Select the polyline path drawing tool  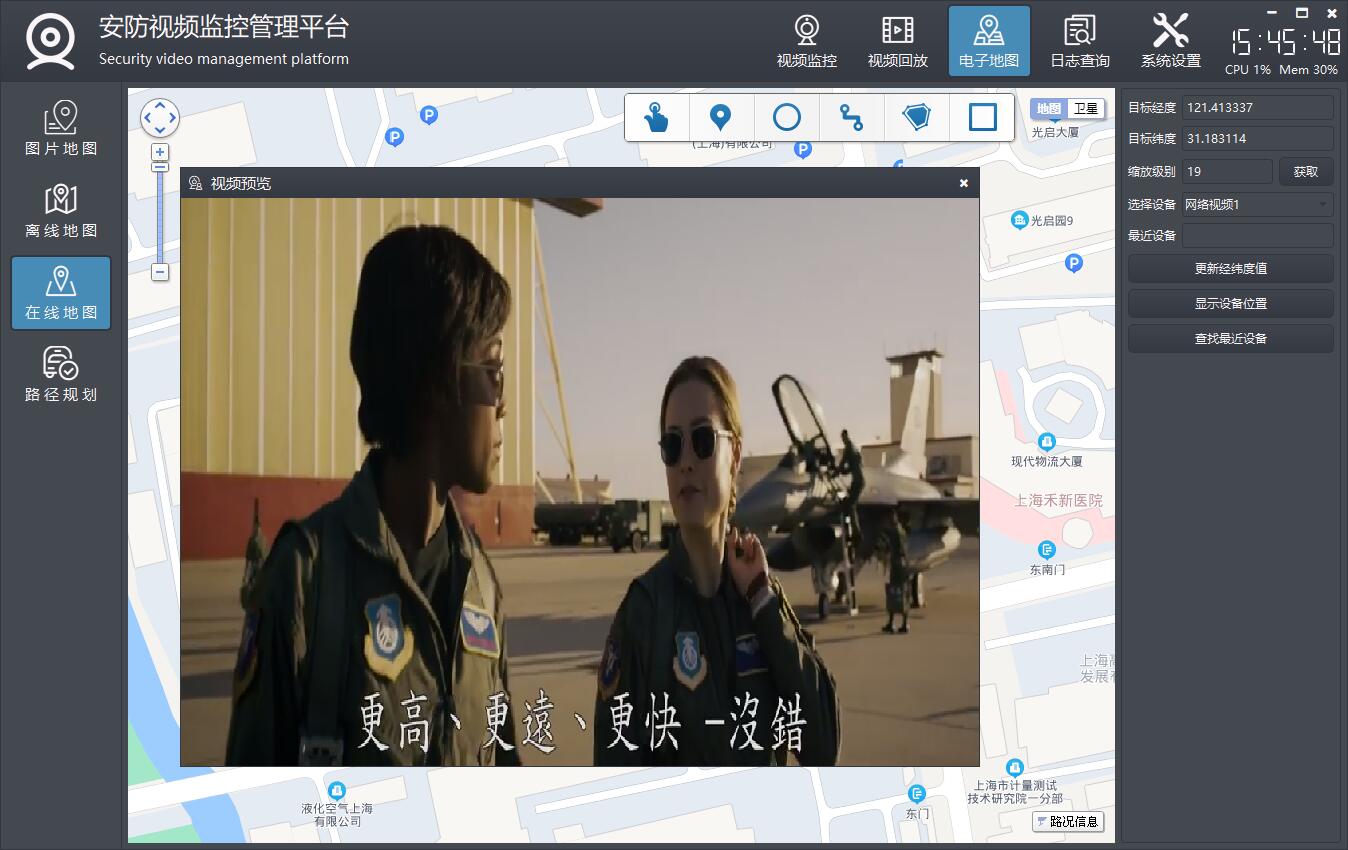point(851,118)
